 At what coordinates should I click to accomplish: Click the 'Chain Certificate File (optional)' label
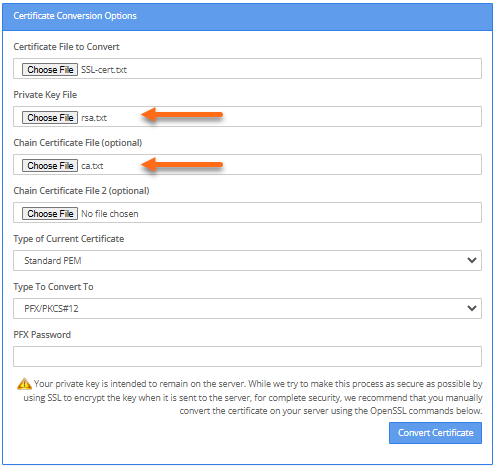[x=78, y=143]
